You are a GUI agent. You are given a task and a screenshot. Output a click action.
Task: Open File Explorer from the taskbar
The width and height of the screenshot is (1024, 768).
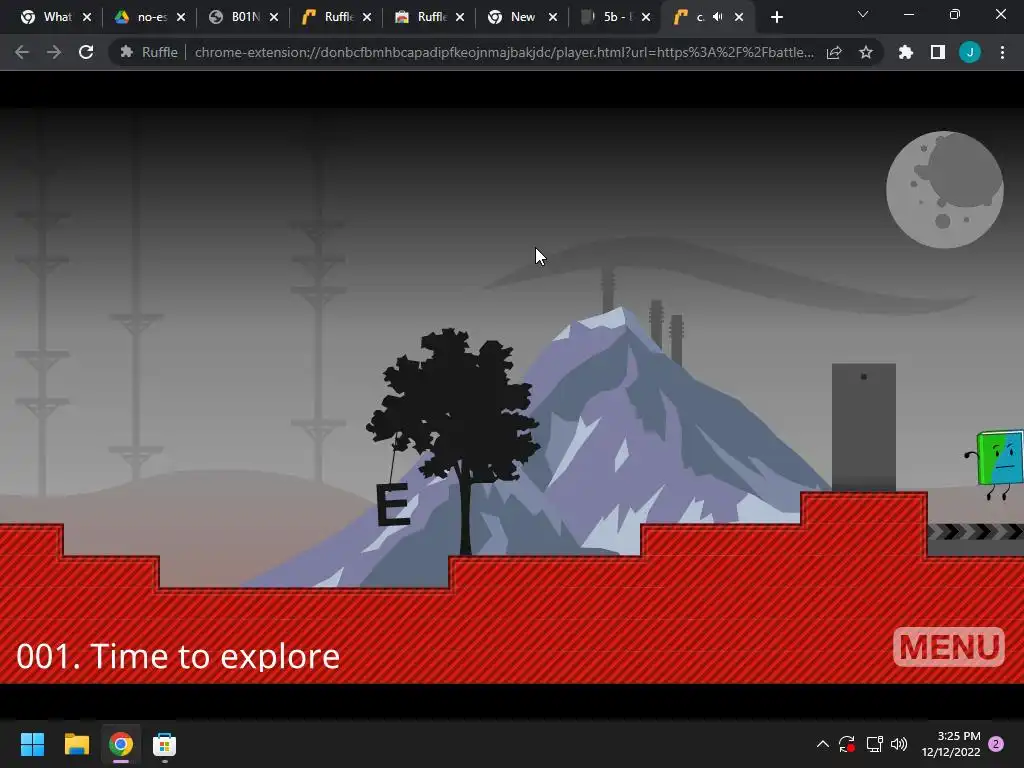point(76,744)
